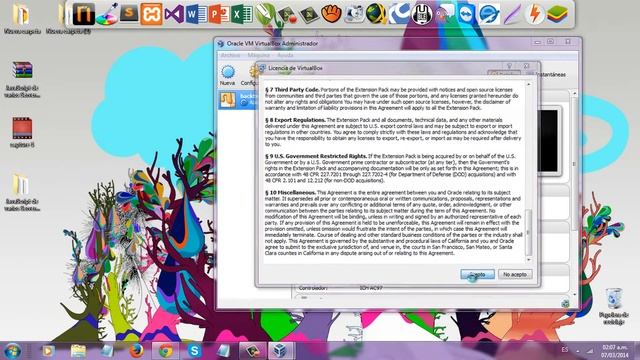
Task: Open the top-left desktop folder
Action: pyautogui.click(x=21, y=14)
